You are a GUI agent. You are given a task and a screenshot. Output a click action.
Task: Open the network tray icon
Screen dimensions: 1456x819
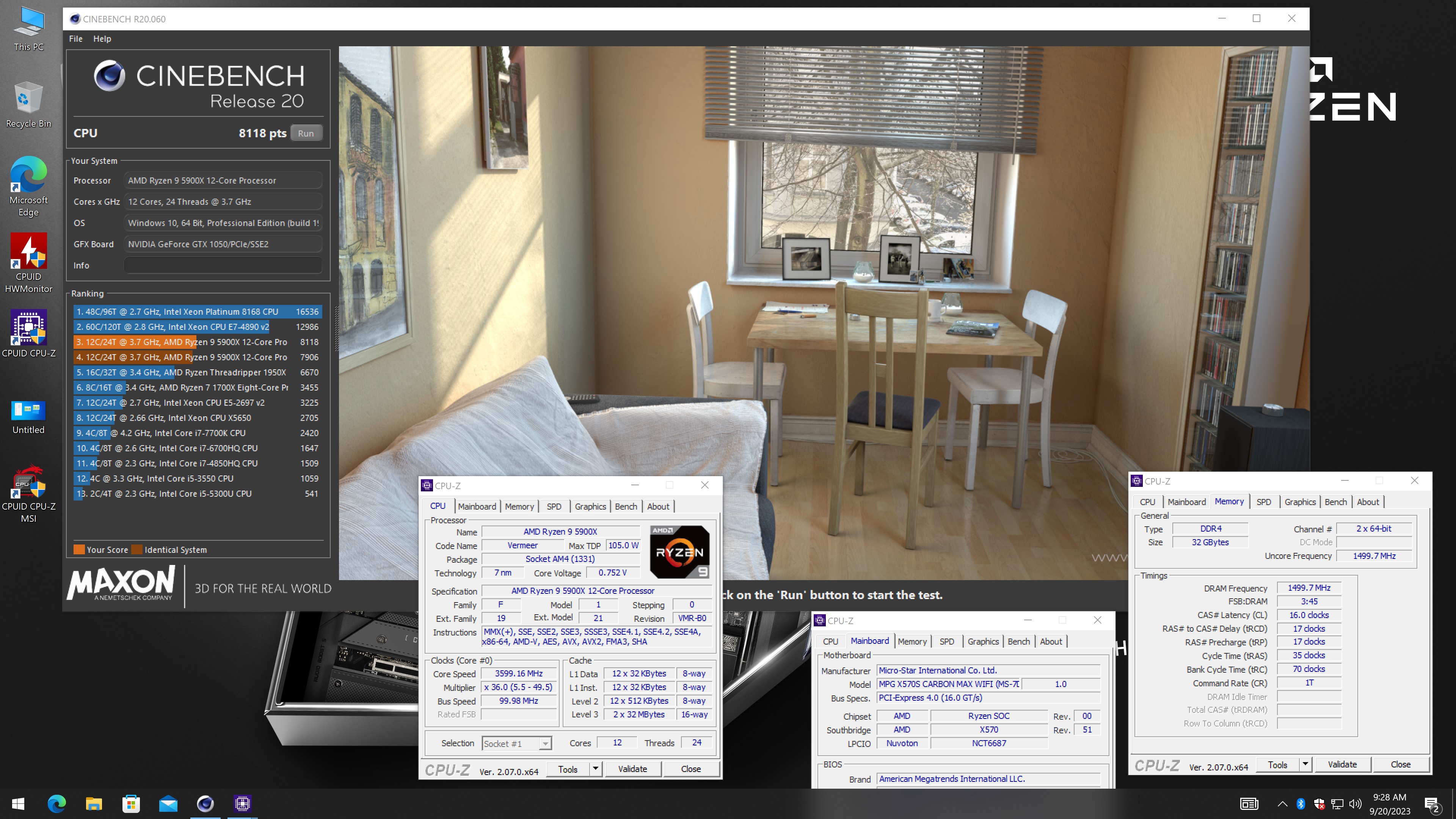pyautogui.click(x=1337, y=804)
